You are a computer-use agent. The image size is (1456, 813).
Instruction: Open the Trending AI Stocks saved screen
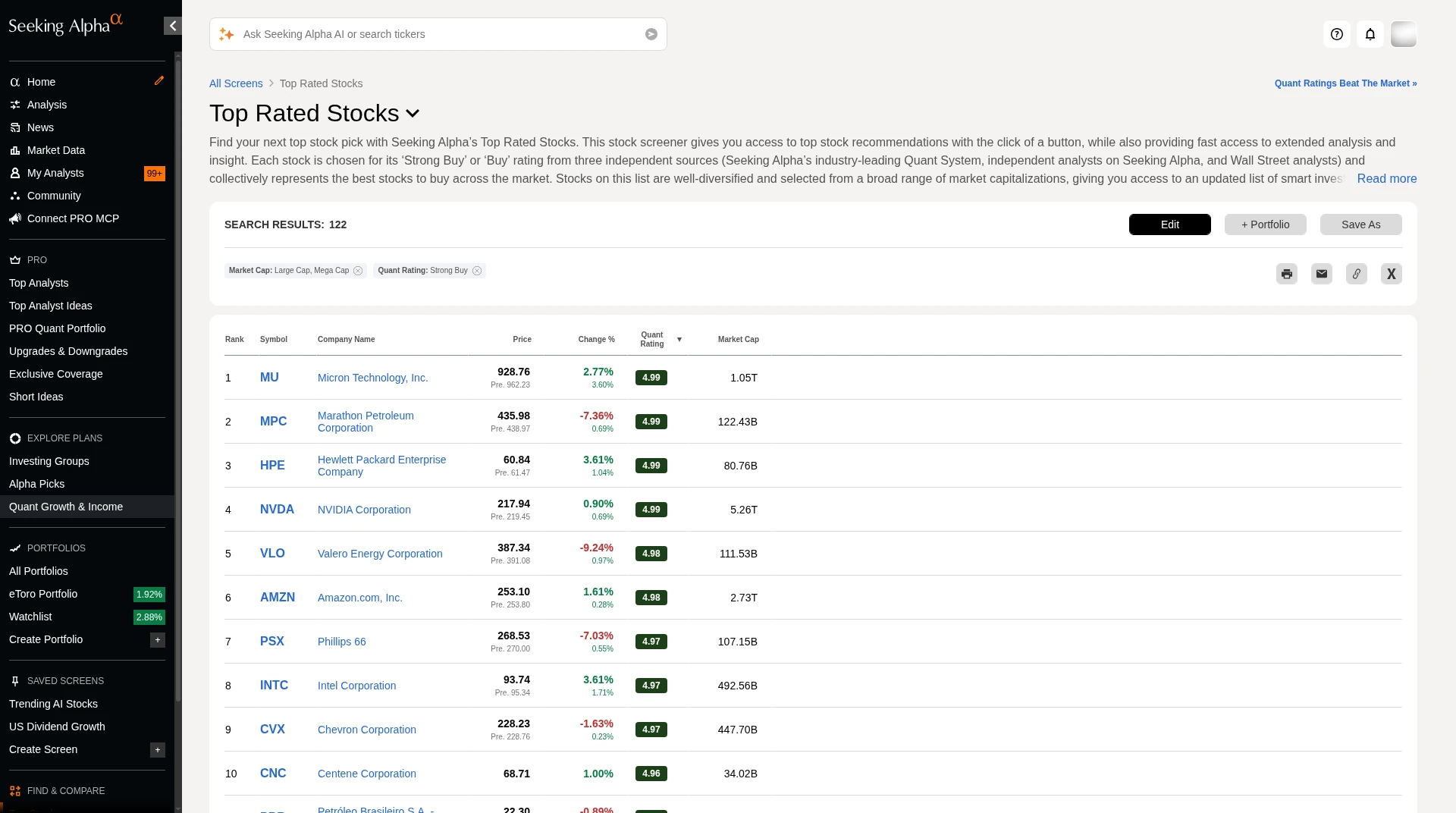click(x=53, y=704)
